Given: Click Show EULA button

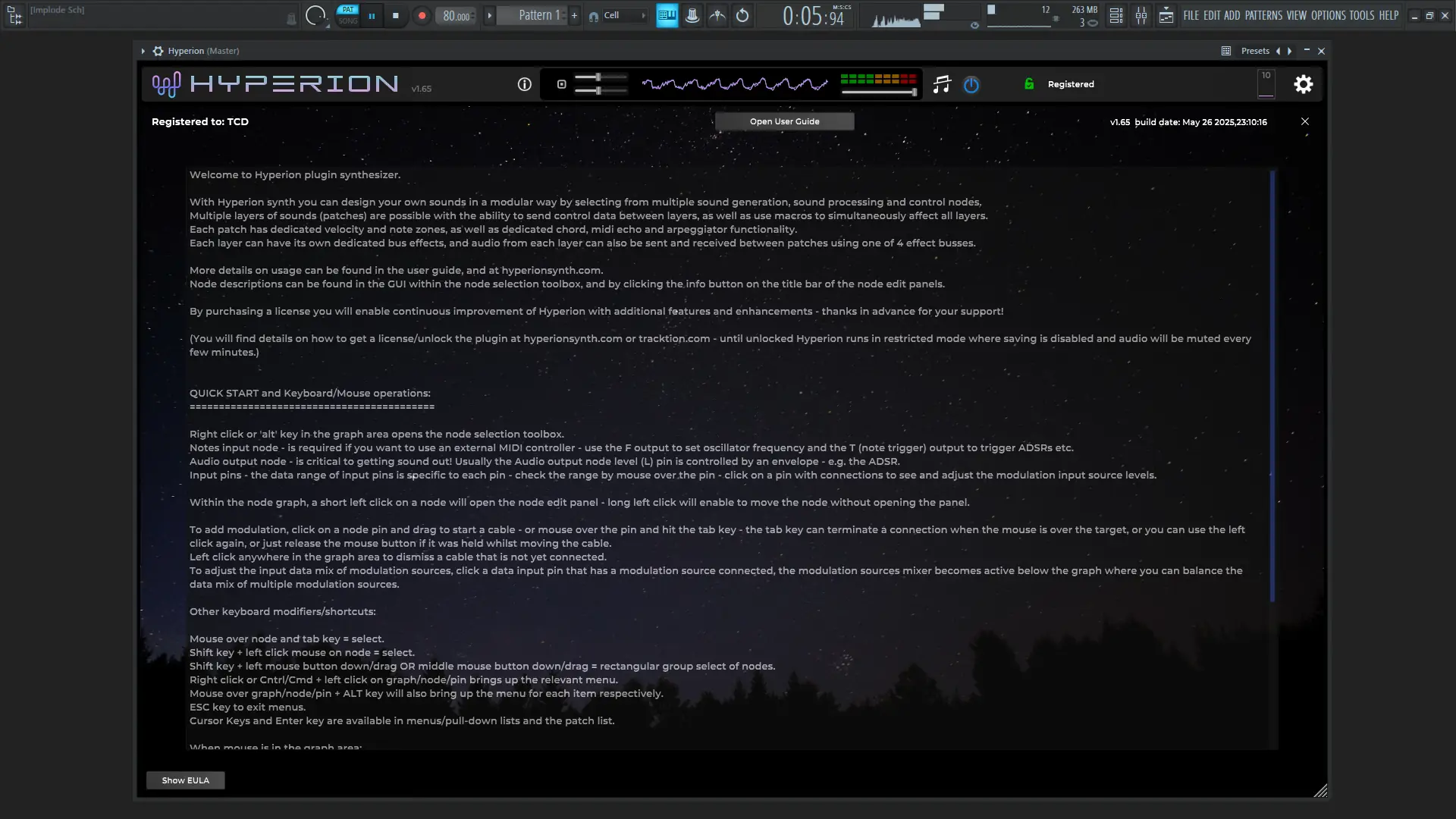Looking at the screenshot, I should pos(185,780).
